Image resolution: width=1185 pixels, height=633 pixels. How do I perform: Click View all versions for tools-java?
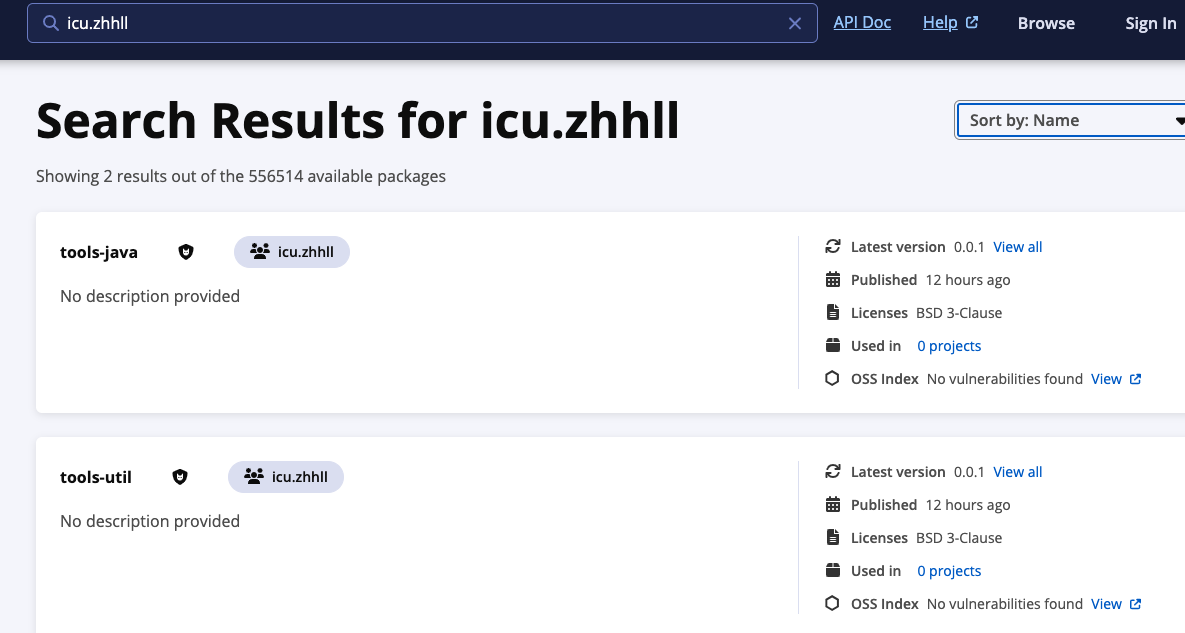click(x=1018, y=247)
